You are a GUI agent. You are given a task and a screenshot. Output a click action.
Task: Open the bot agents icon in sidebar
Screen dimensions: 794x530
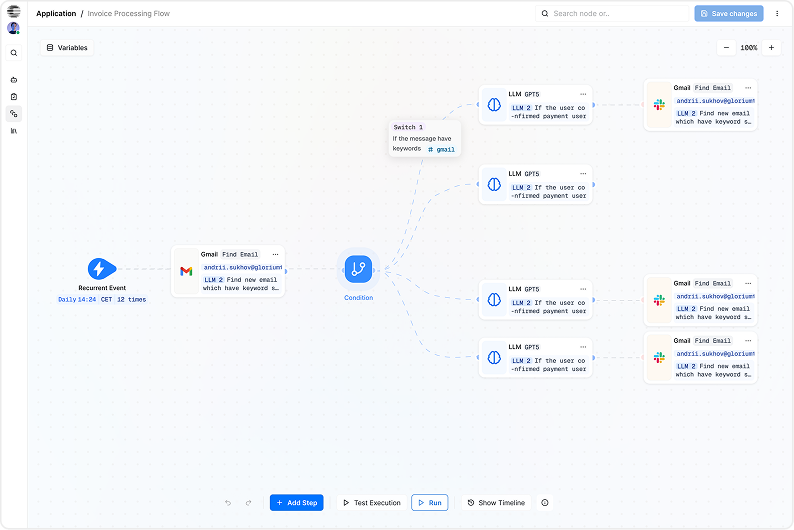point(14,79)
